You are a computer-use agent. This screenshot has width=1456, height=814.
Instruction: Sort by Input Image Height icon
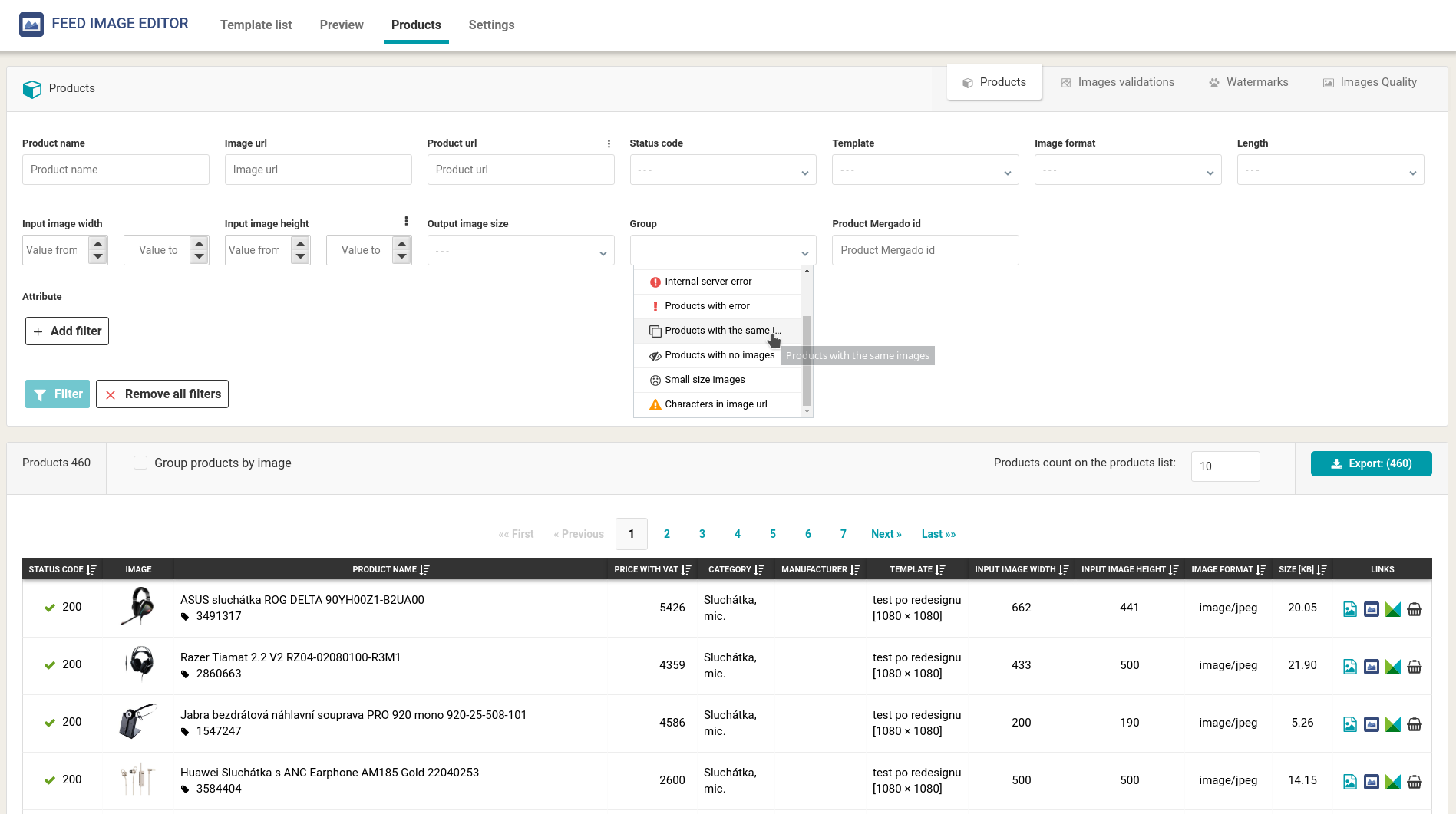tap(1174, 569)
